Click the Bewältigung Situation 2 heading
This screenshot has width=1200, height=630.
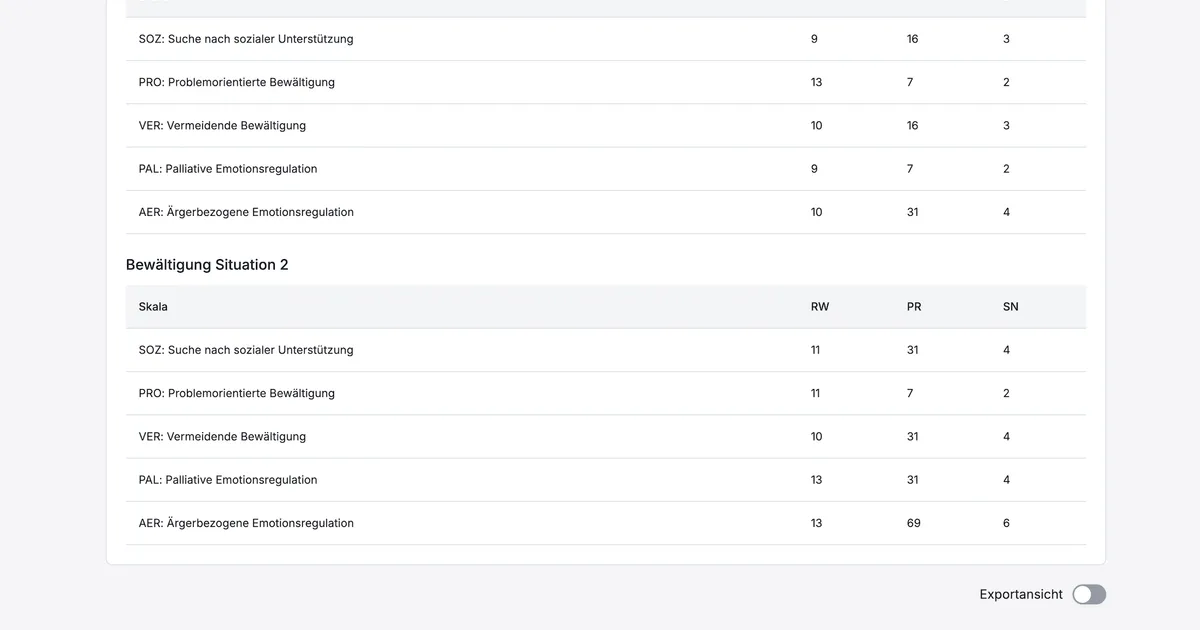click(x=207, y=265)
